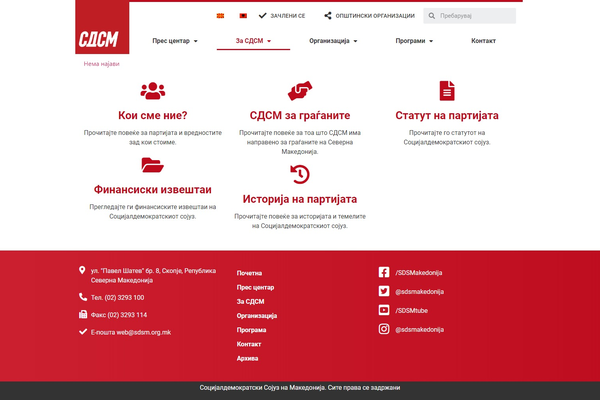Click the open folder icon above Финансиски извештаи
Viewport: 600px width, 400px height.
point(153,165)
